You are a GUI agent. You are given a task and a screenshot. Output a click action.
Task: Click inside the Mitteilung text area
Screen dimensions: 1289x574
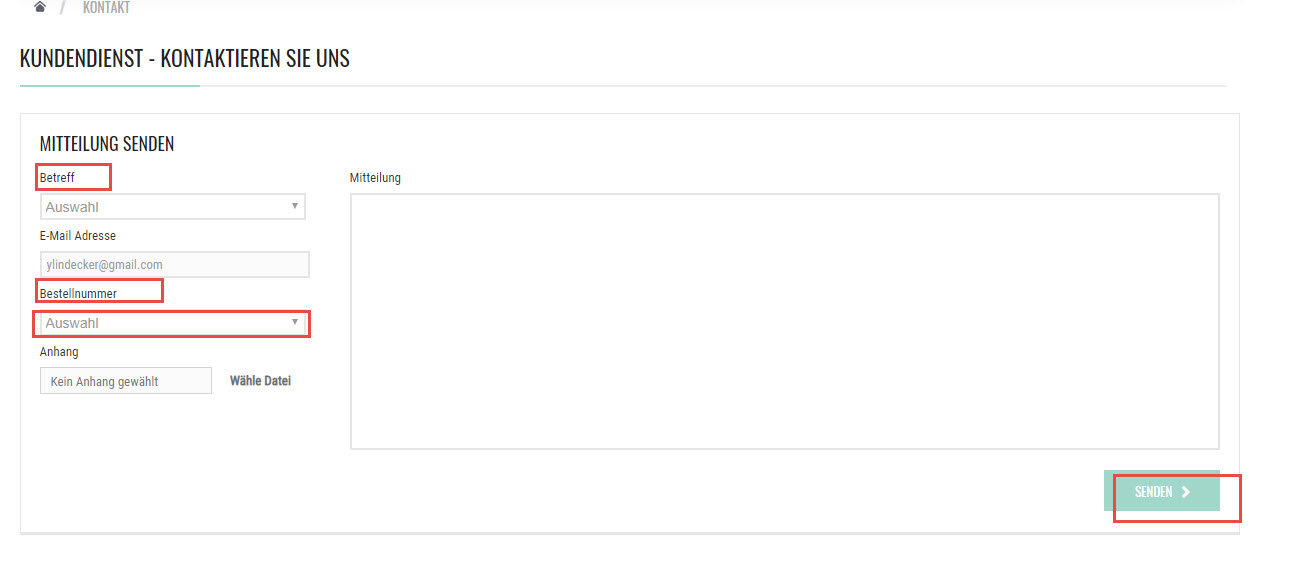click(x=784, y=321)
